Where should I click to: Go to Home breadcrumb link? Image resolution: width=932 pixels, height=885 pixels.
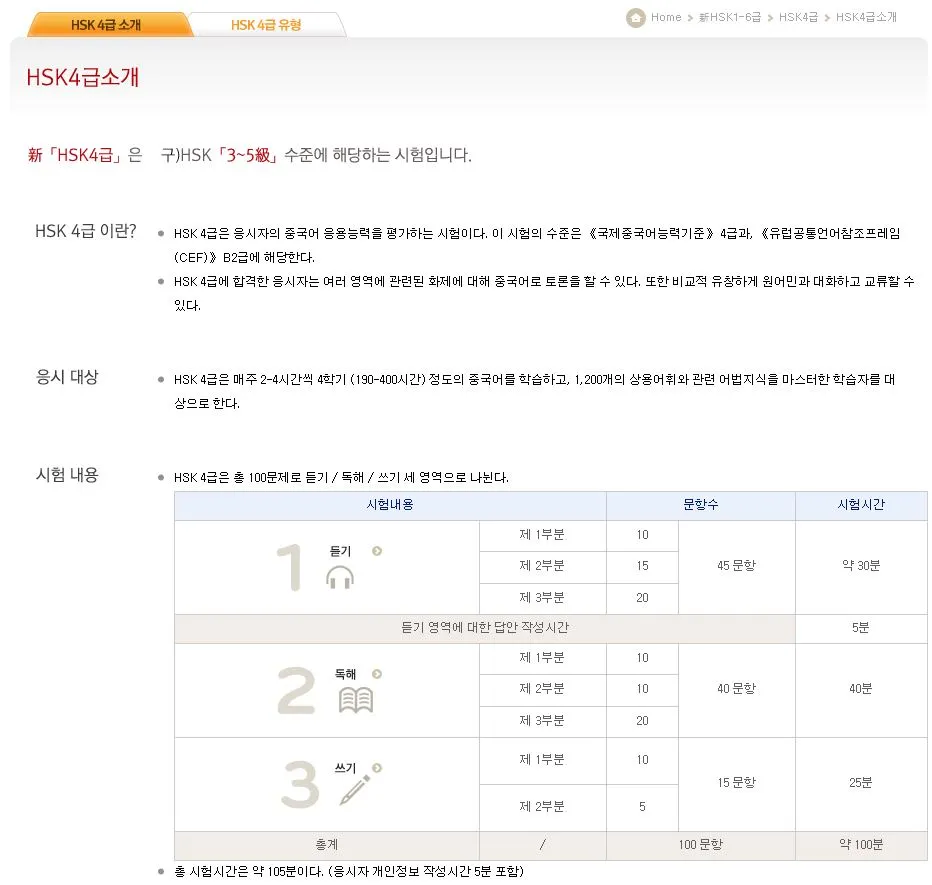[666, 17]
